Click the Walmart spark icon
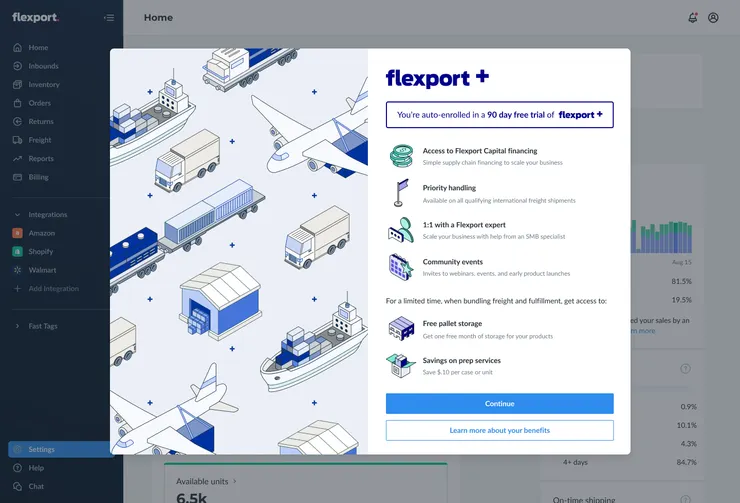 point(17,270)
